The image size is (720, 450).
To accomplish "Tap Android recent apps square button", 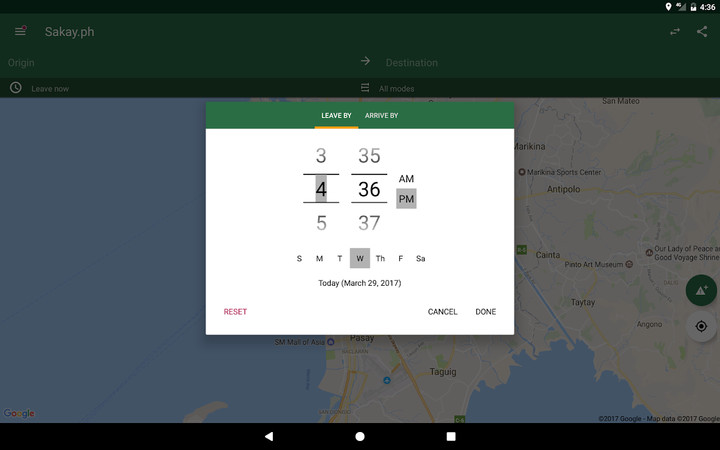I will (x=451, y=436).
